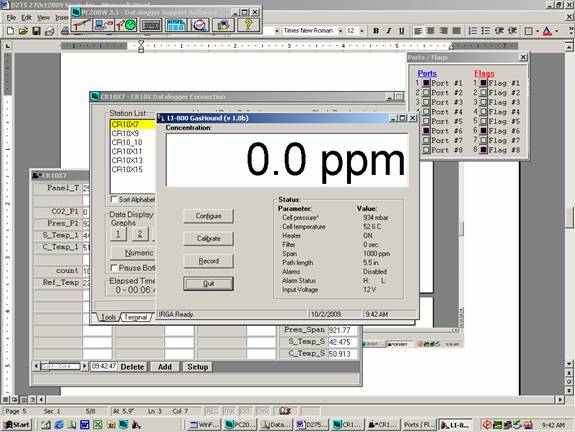
Task: Click the Calibrate button in GasHound
Action: point(208,238)
